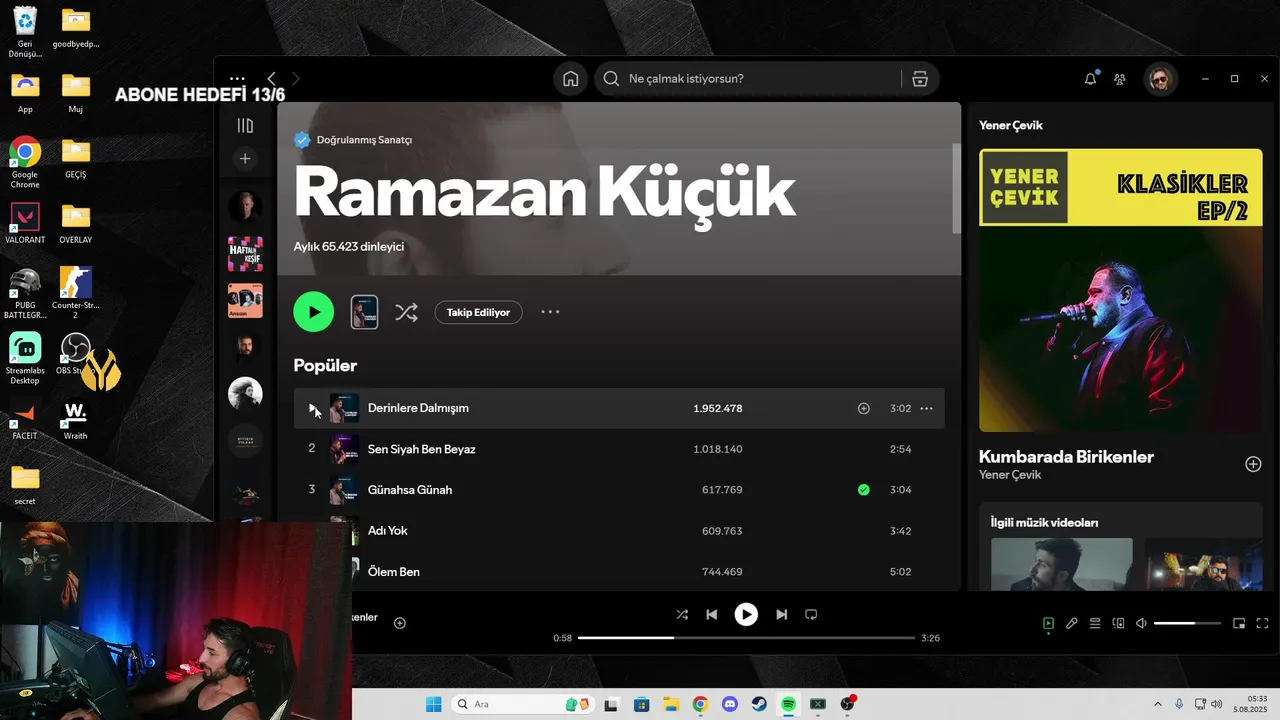Screen dimensions: 1280x720
Task: Open Counter-Strike 2 desktop shortcut
Action: click(75, 293)
